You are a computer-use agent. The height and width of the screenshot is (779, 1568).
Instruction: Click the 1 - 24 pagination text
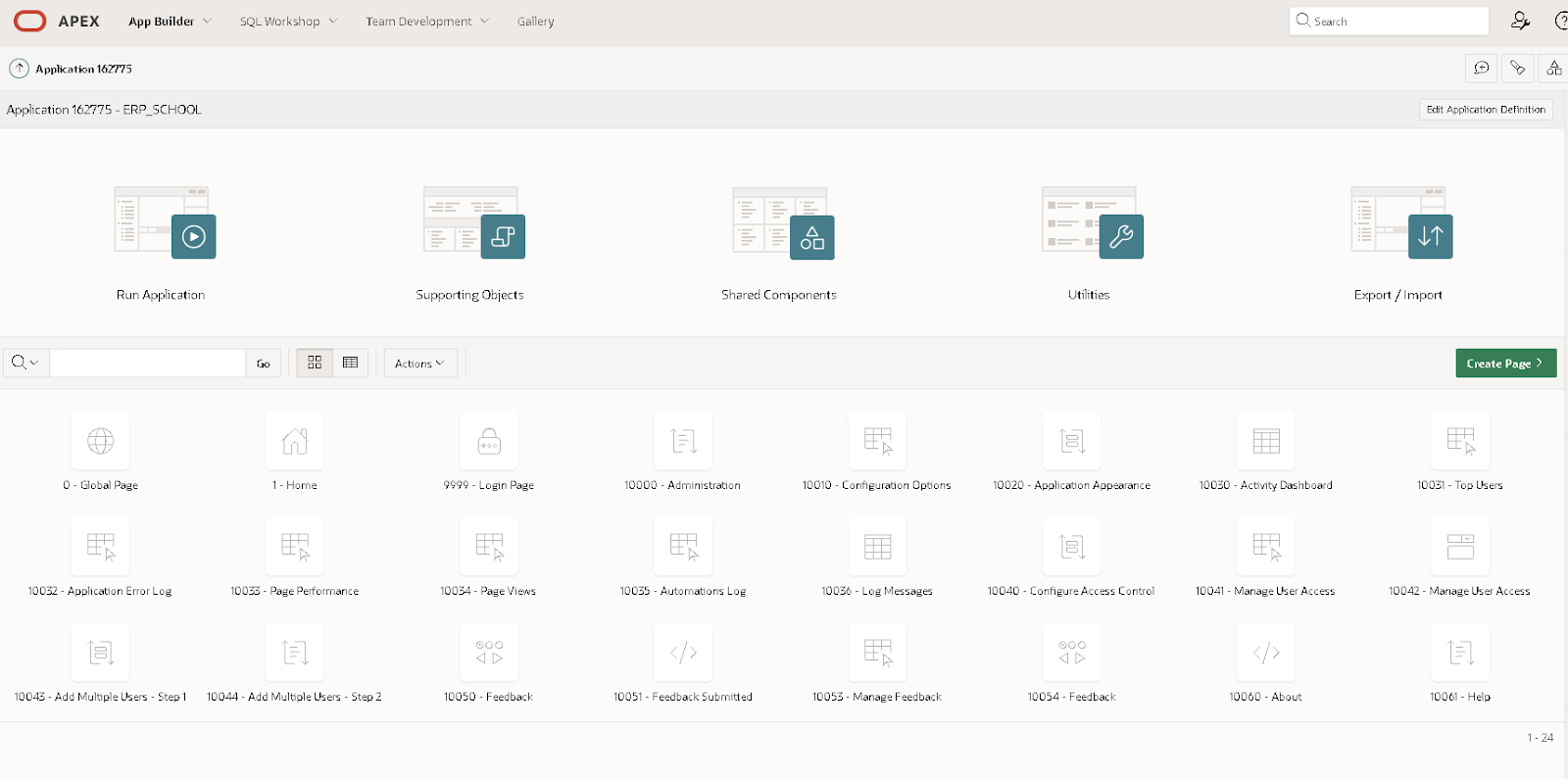[x=1540, y=737]
